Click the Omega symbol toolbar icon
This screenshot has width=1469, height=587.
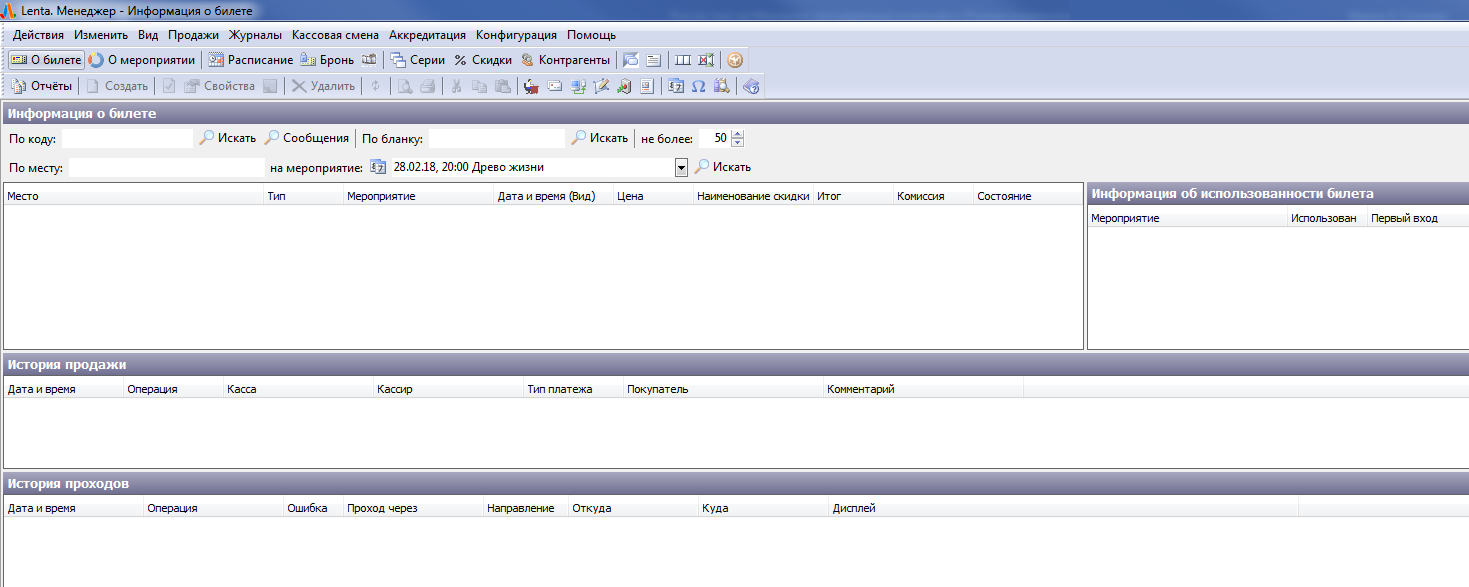(x=698, y=86)
